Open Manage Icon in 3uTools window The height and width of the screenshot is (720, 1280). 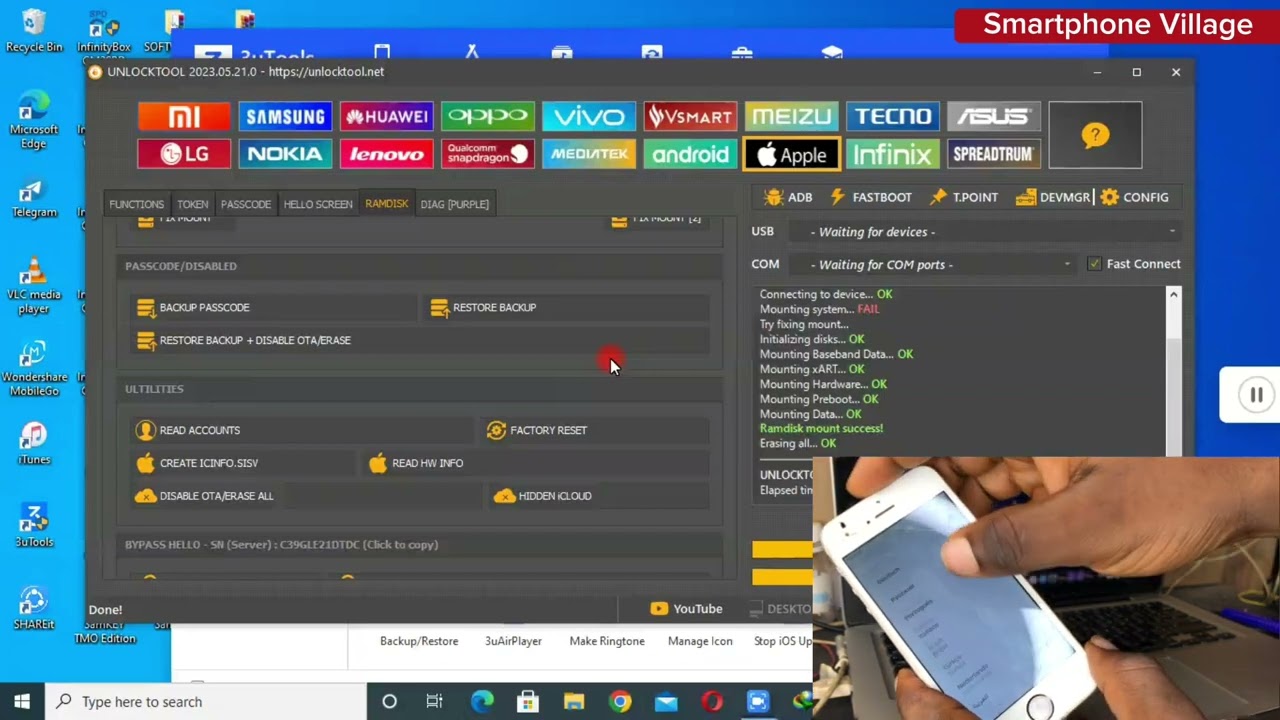700,641
